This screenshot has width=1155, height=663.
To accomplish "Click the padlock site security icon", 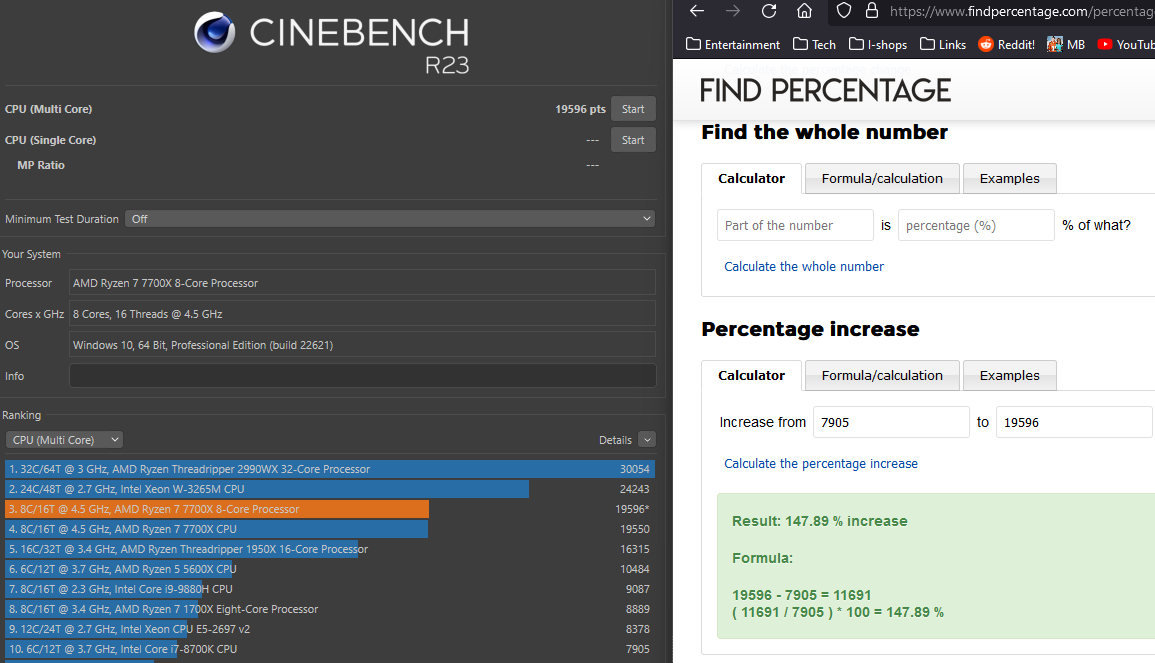I will [872, 11].
